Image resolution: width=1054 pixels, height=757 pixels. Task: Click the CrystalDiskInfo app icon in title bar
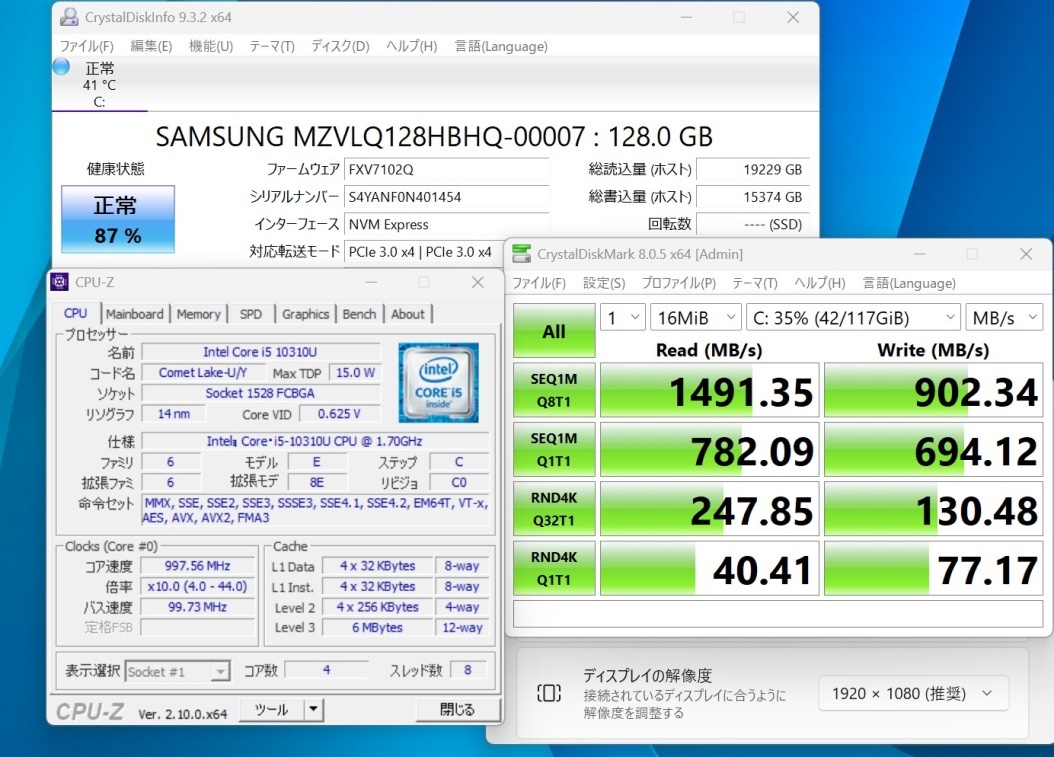click(69, 17)
